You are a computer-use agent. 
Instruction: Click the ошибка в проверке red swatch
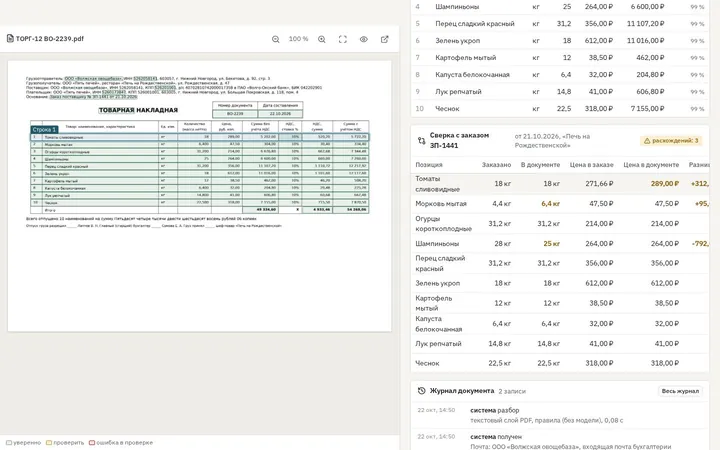point(92,443)
